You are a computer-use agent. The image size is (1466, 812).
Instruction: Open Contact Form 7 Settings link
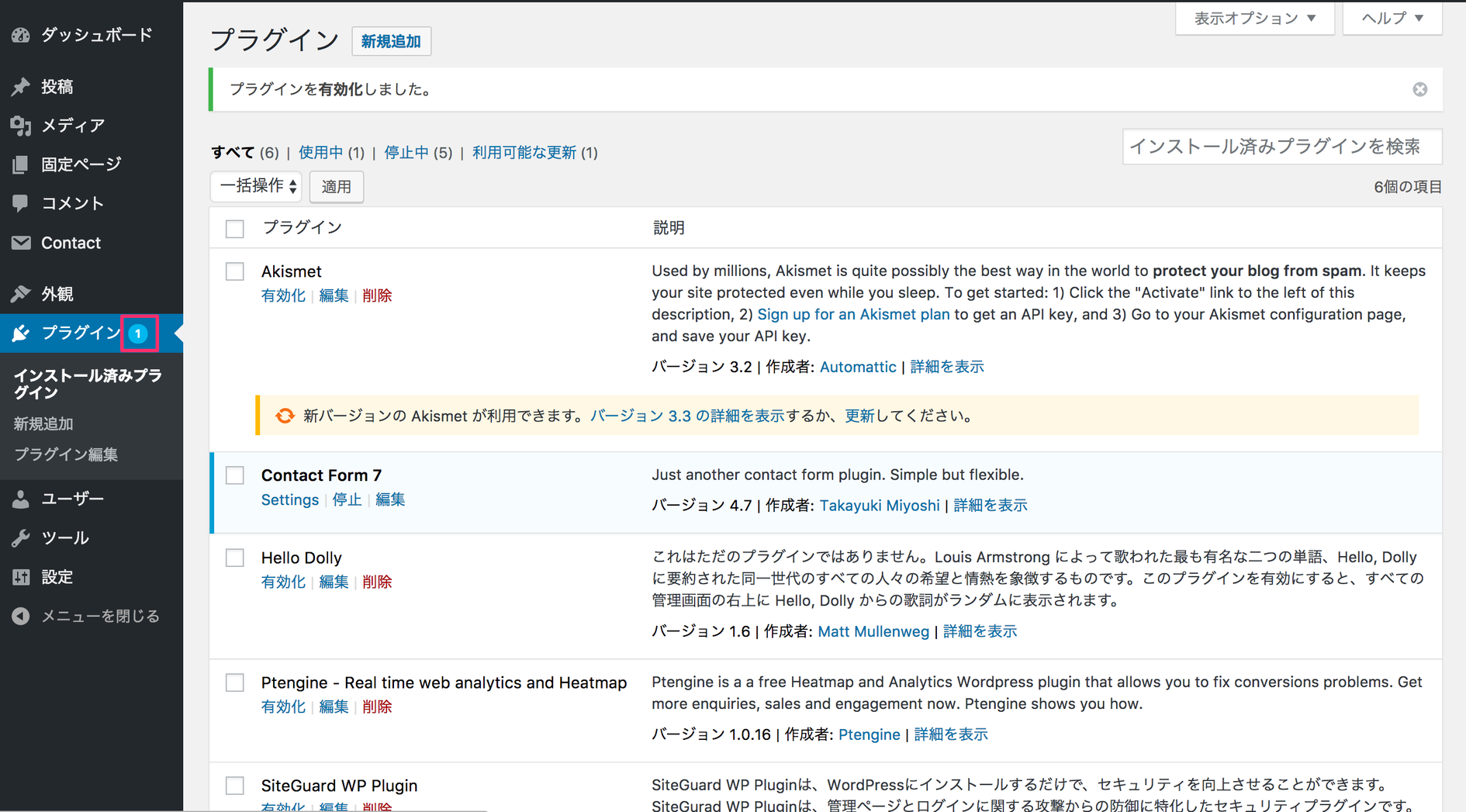coord(290,499)
